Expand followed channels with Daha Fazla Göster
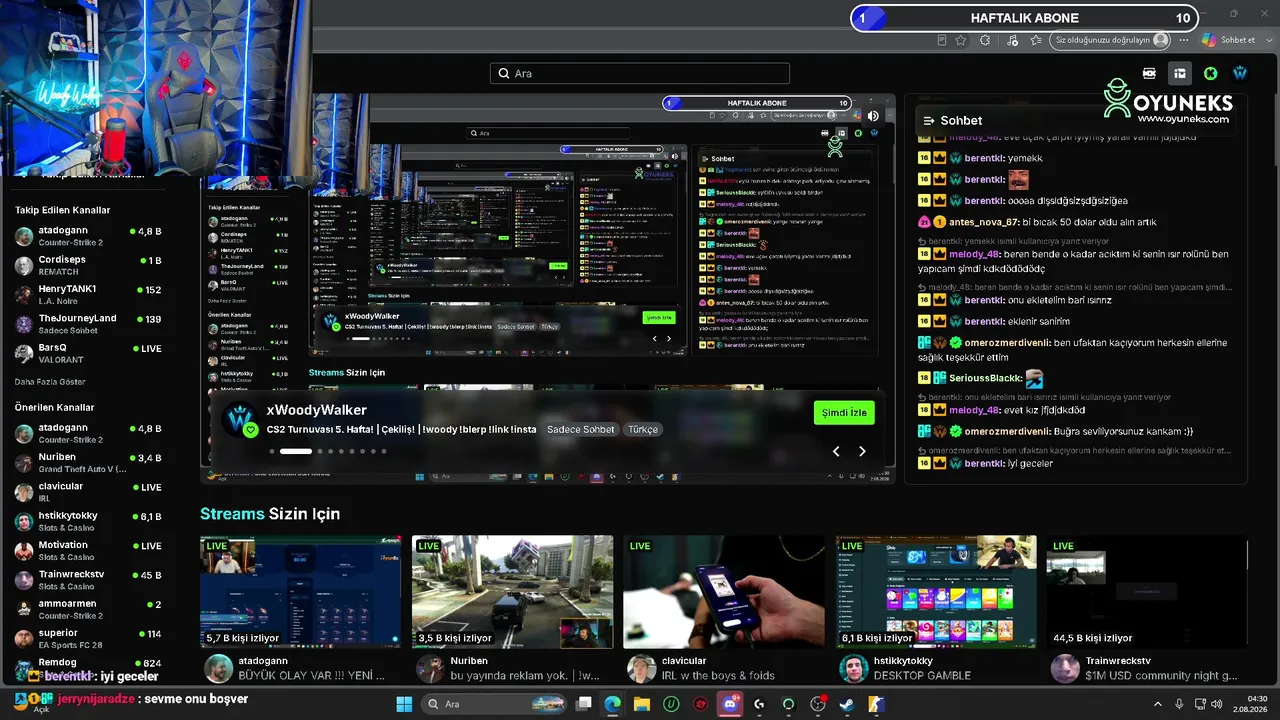 [x=50, y=382]
